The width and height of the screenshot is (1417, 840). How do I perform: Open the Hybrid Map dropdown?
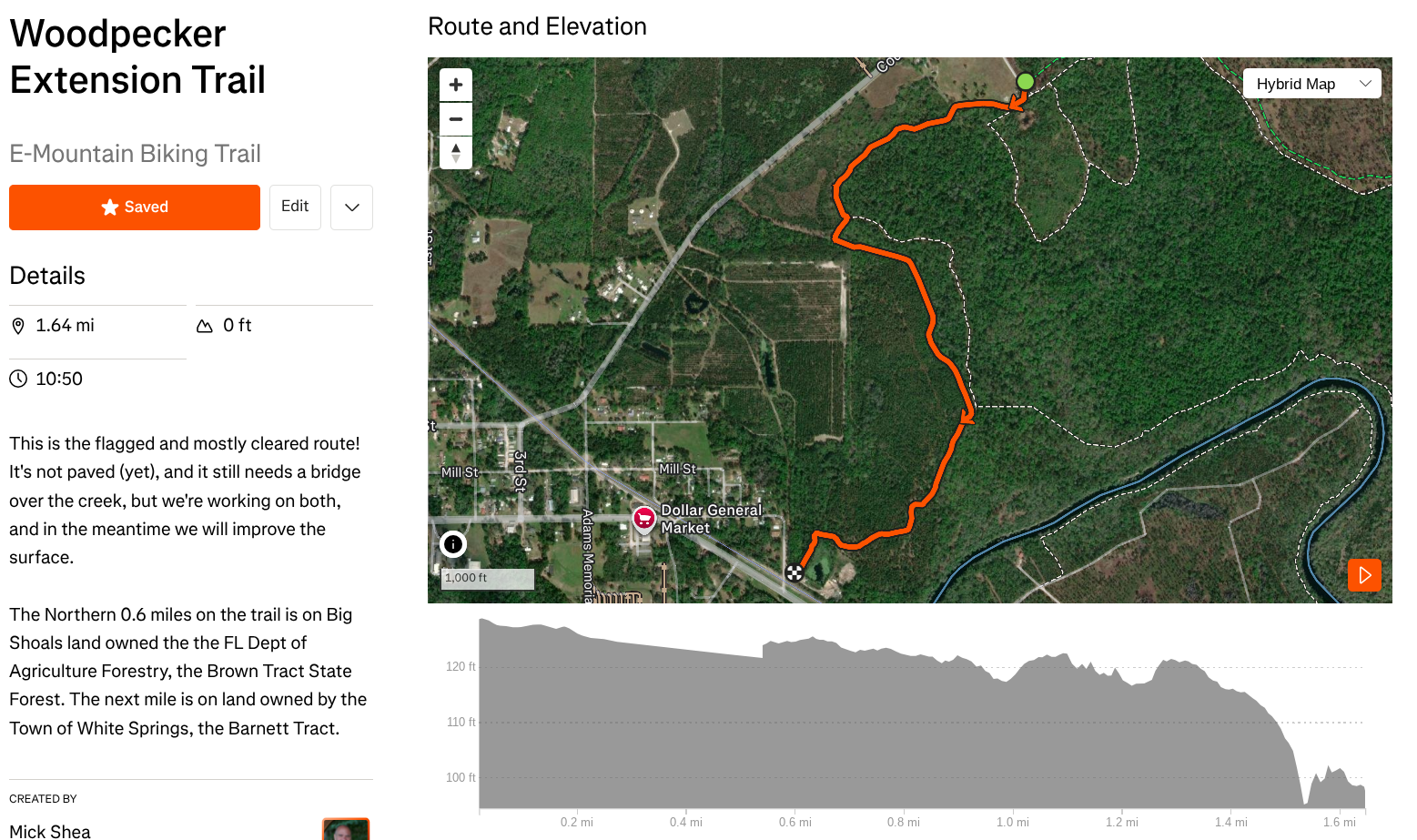(x=1311, y=84)
